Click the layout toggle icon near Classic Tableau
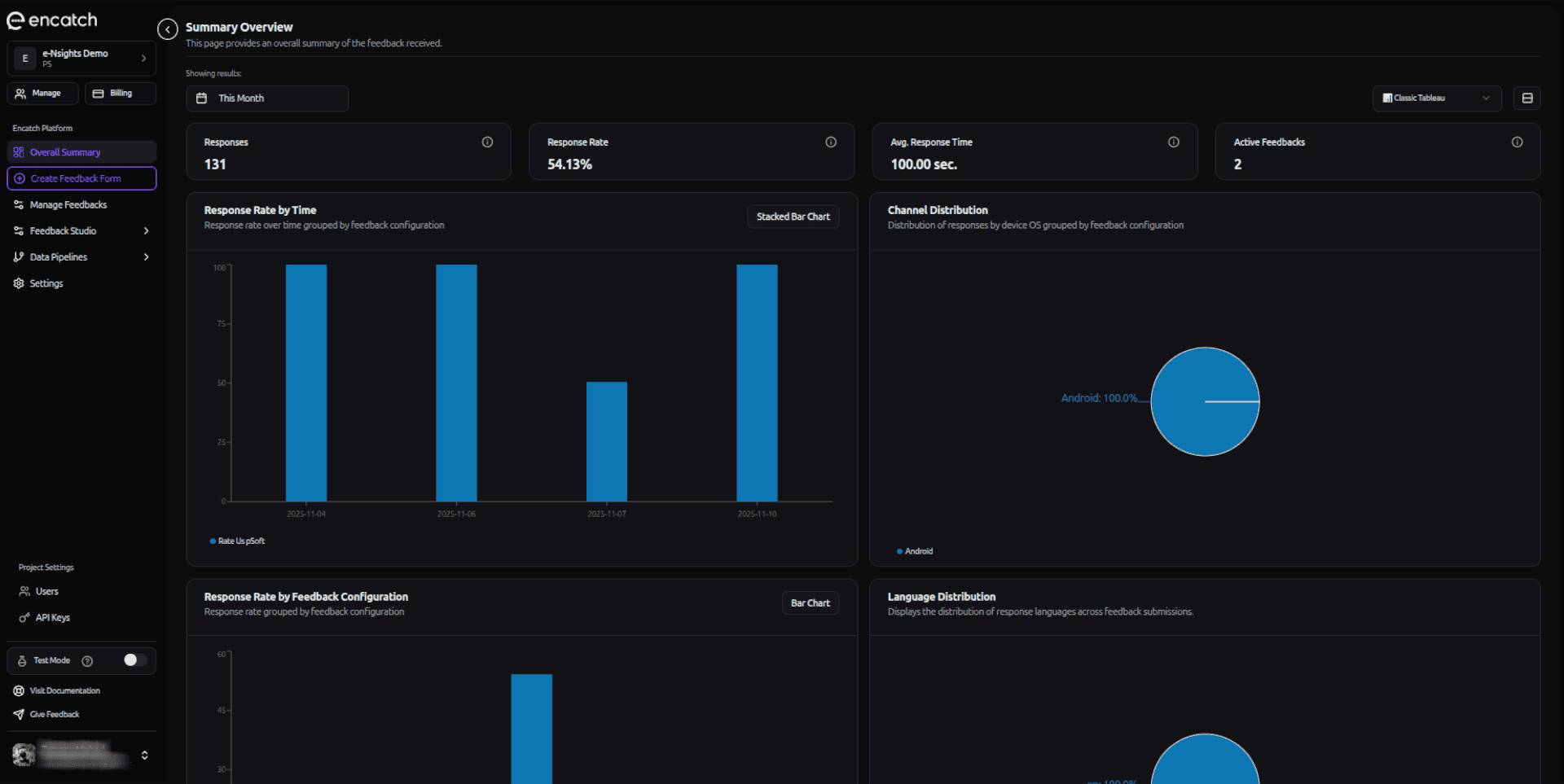 point(1528,98)
